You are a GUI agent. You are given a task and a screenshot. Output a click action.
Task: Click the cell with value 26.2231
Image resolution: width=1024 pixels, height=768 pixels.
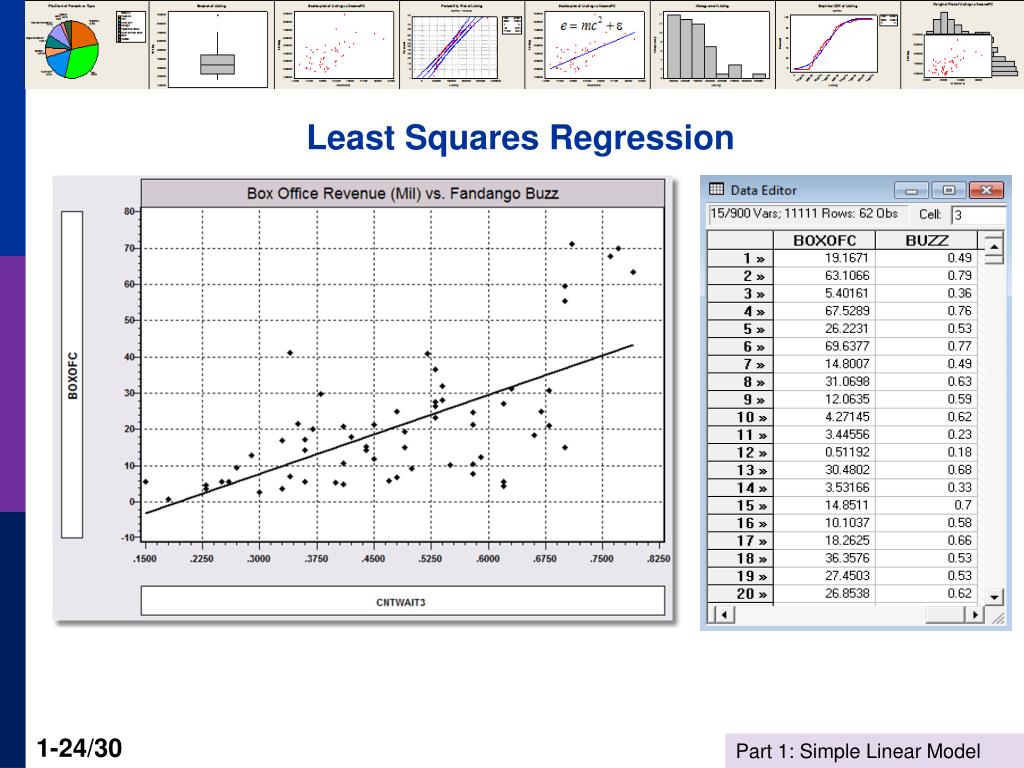pyautogui.click(x=824, y=328)
